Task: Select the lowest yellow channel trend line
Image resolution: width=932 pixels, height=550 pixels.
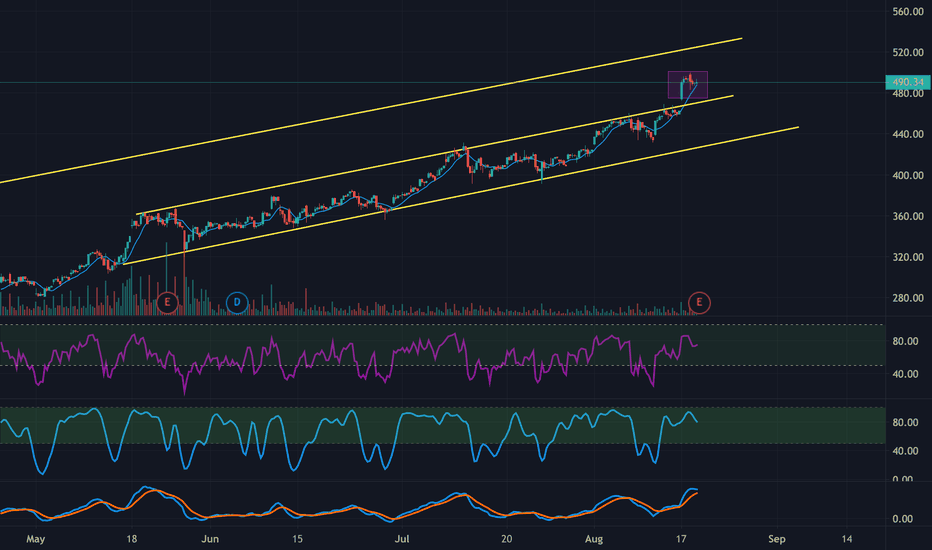Action: click(461, 196)
